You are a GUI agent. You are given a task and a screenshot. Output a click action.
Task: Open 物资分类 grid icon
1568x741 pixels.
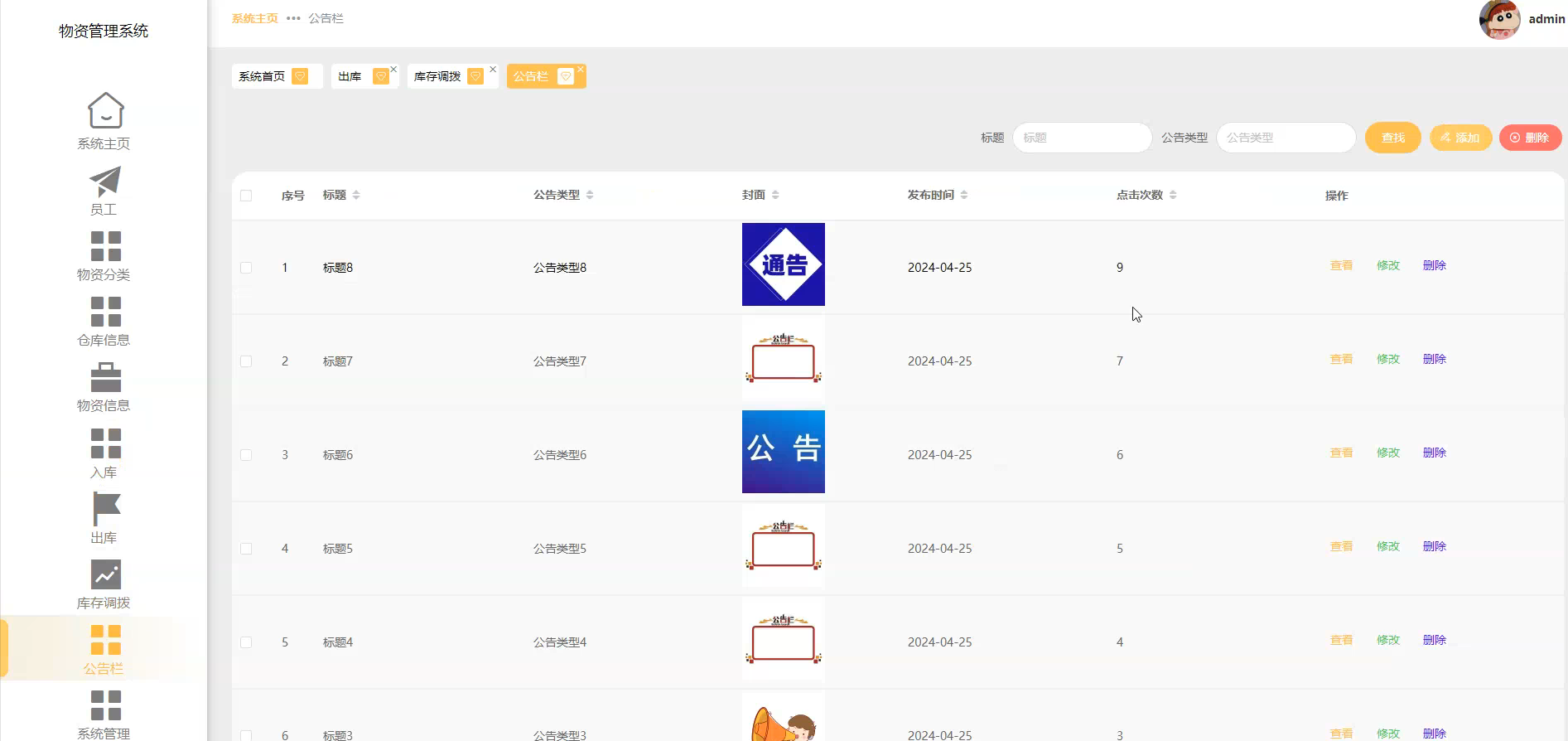[105, 246]
